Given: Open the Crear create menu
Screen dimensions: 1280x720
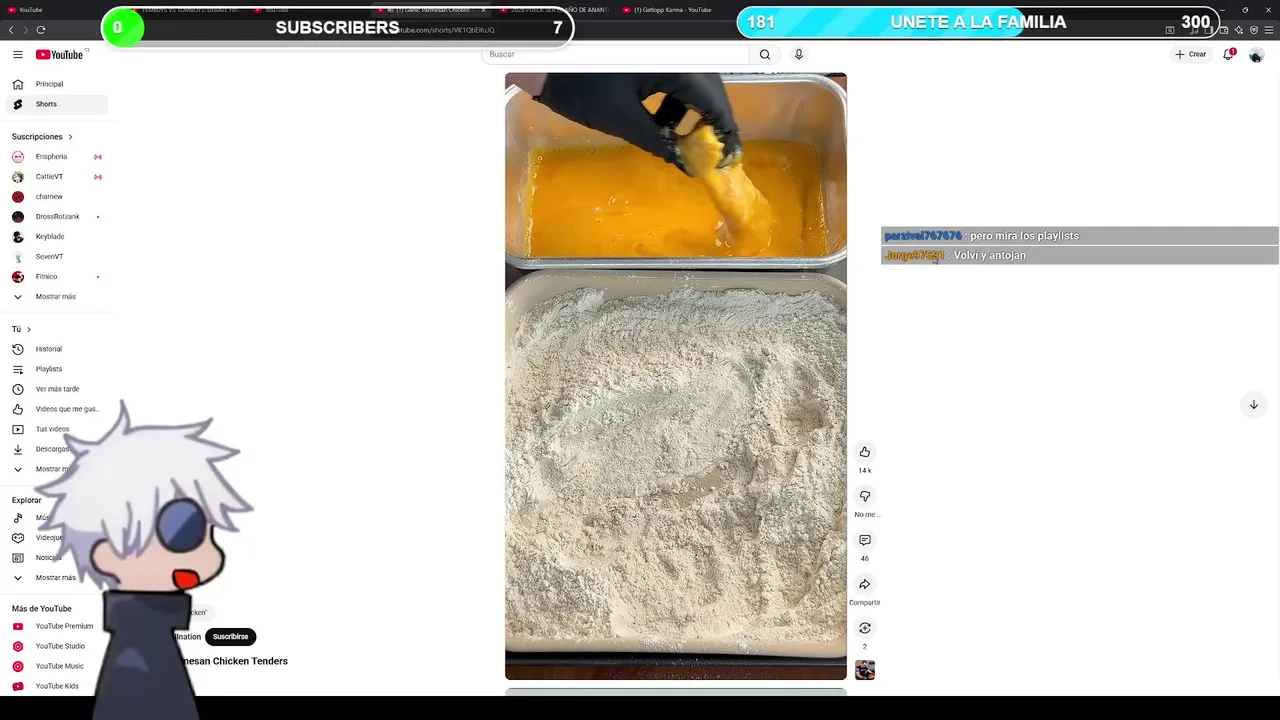Looking at the screenshot, I should (x=1191, y=54).
